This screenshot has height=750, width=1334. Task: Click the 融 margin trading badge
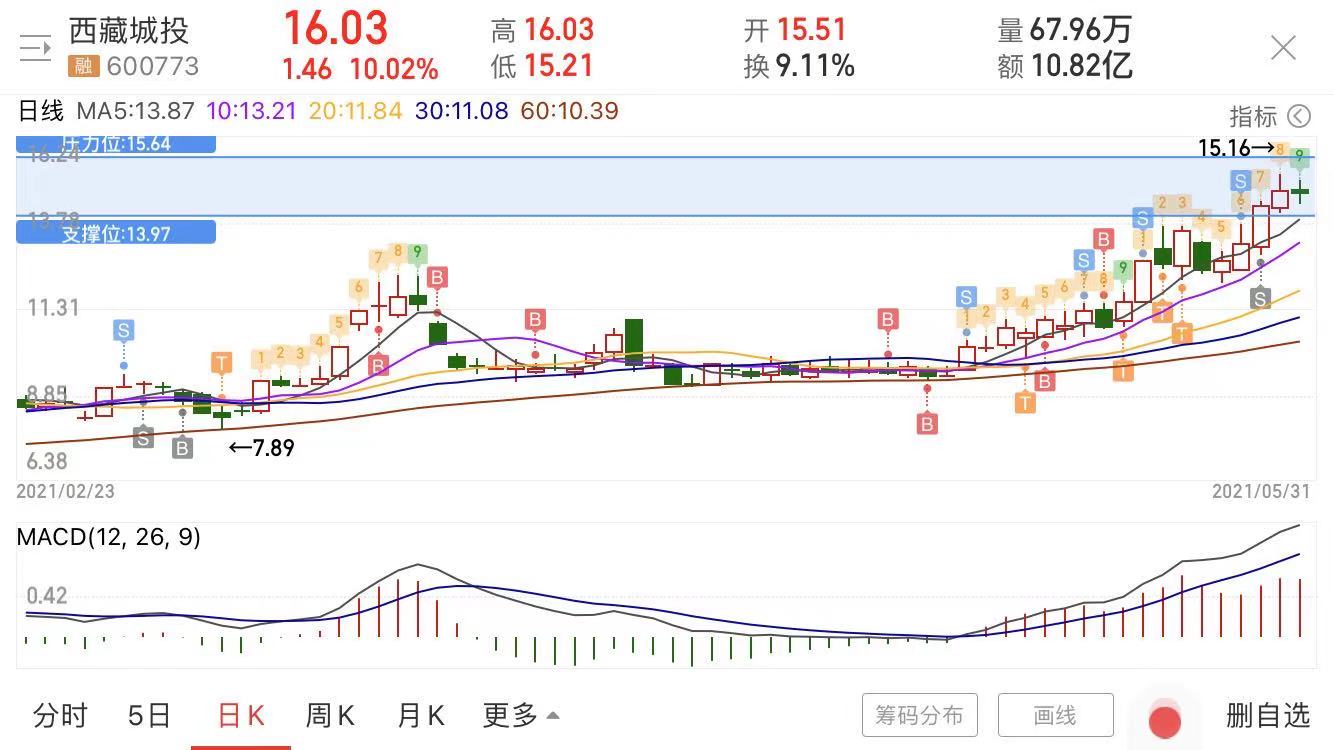tap(82, 67)
